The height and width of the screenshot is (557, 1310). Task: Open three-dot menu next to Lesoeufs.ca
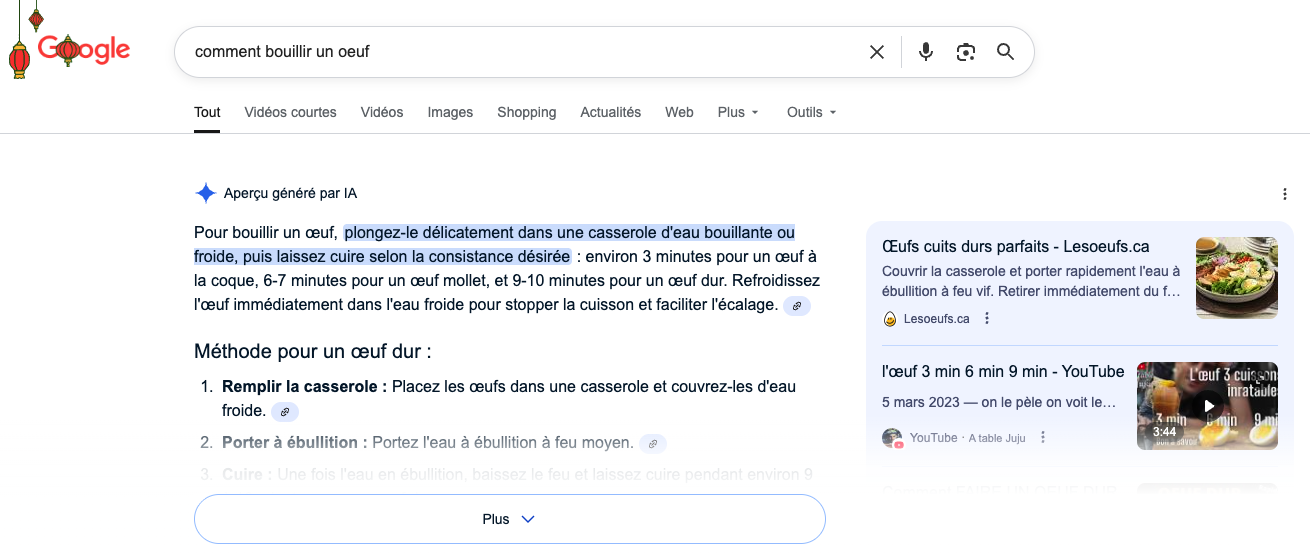click(987, 319)
